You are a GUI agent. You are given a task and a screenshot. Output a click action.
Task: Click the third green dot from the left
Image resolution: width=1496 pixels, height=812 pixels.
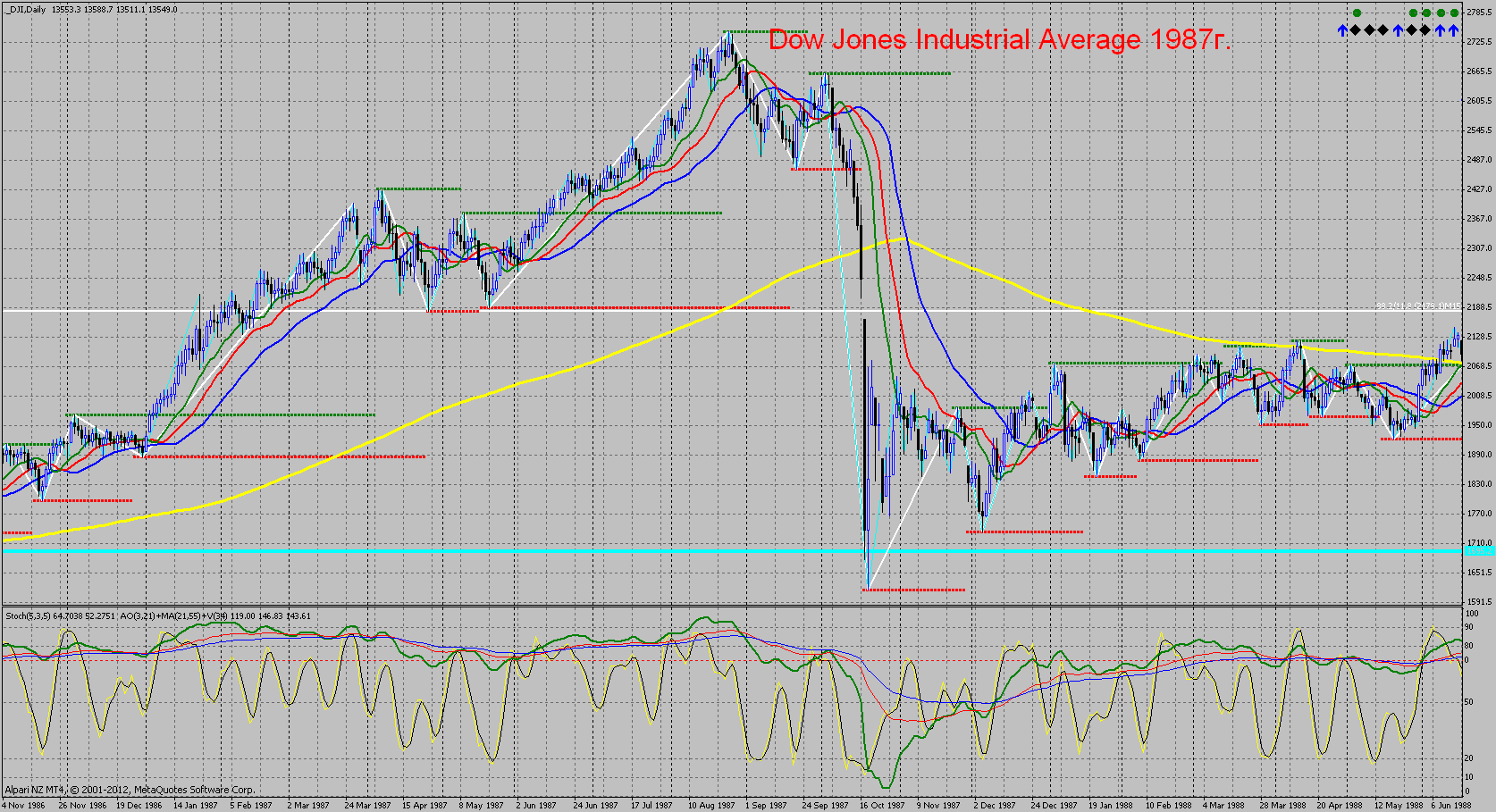1426,13
